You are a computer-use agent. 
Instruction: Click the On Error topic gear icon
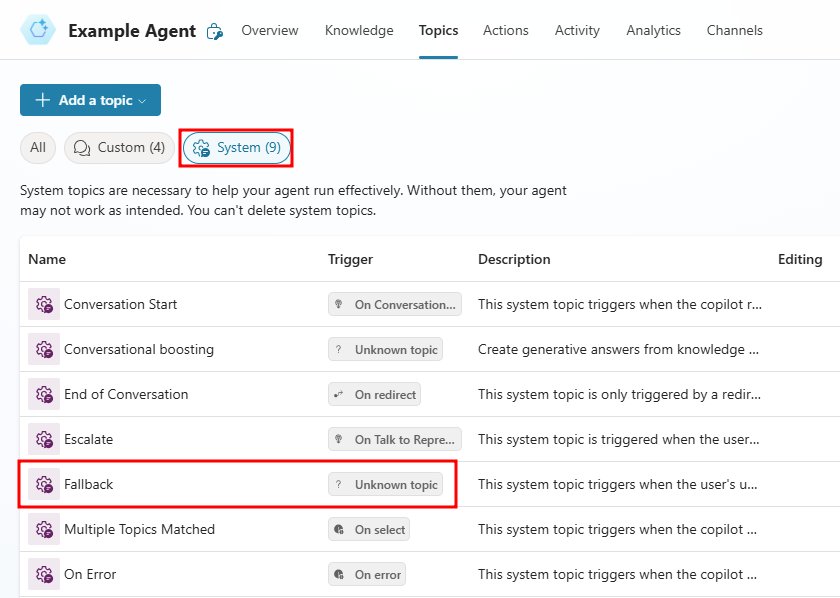44,574
